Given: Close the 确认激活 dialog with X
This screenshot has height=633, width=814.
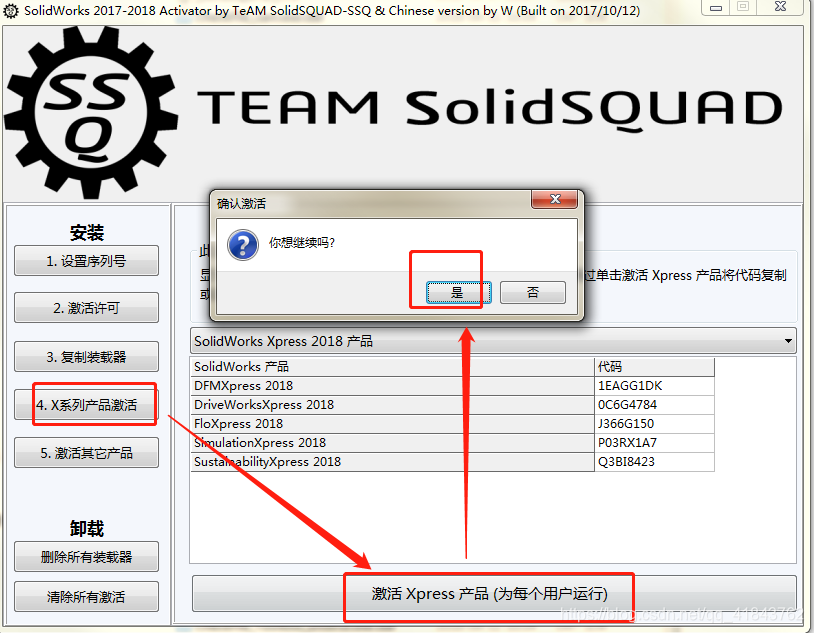Looking at the screenshot, I should click(x=554, y=199).
